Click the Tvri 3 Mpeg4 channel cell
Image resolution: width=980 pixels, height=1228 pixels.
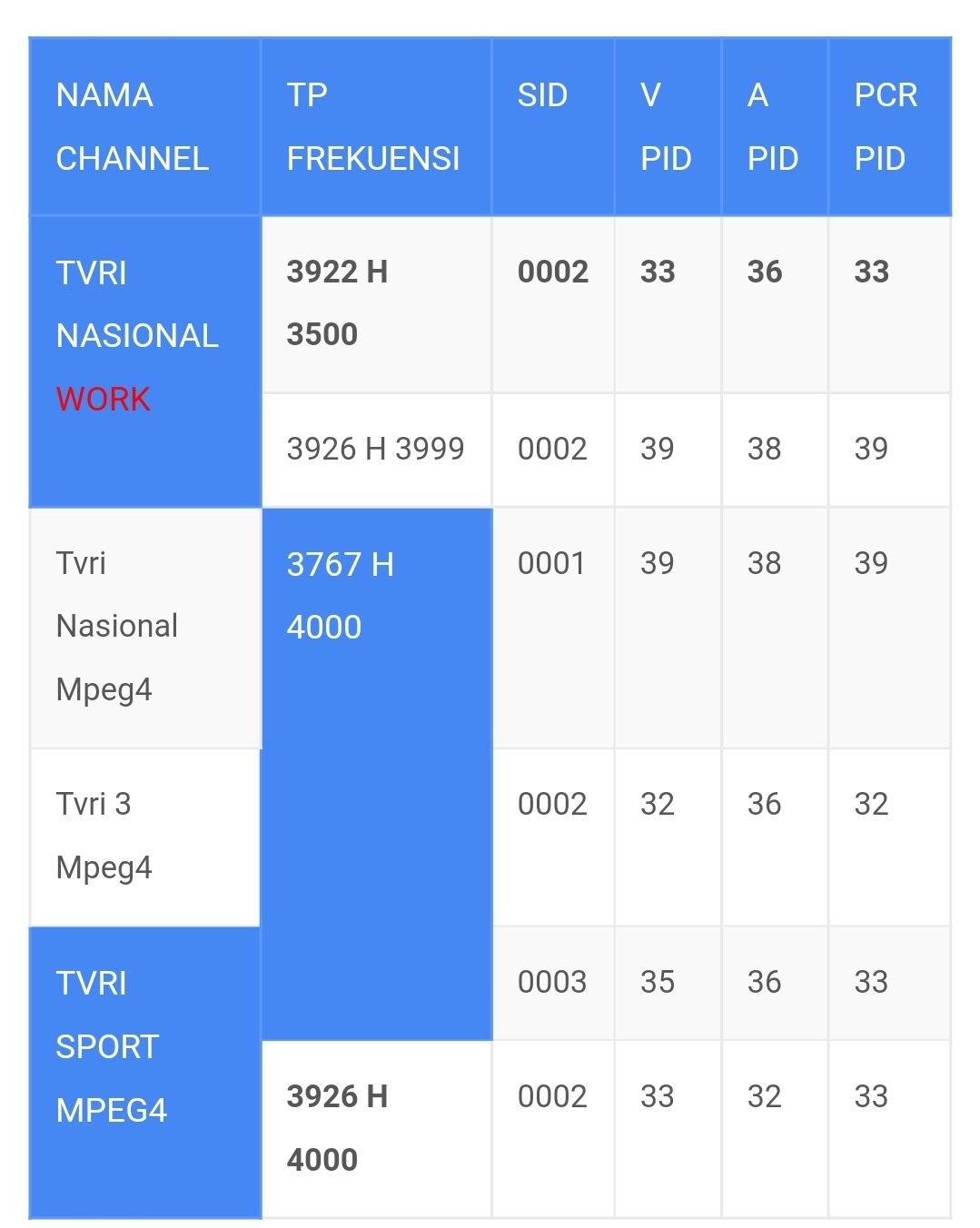coord(145,837)
